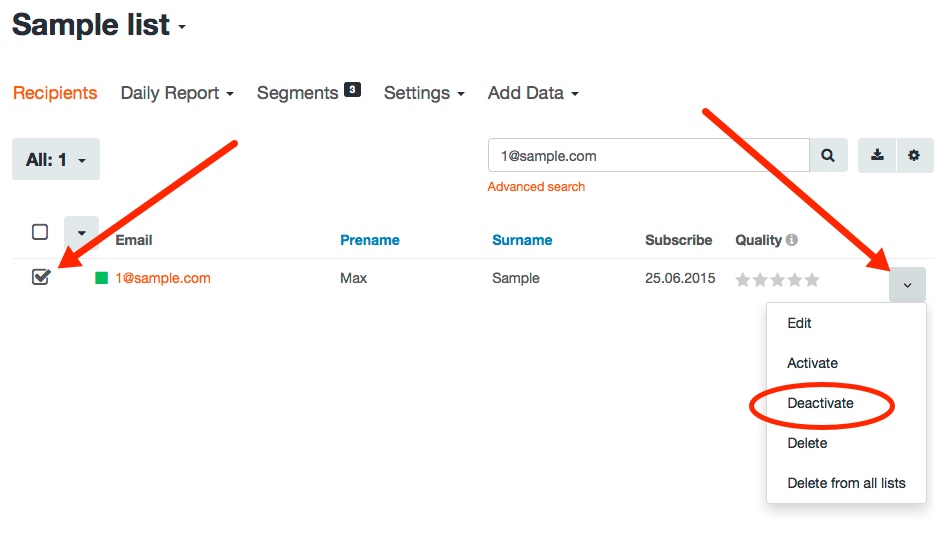Open the gear settings icon
This screenshot has height=533, width=952.
click(914, 156)
